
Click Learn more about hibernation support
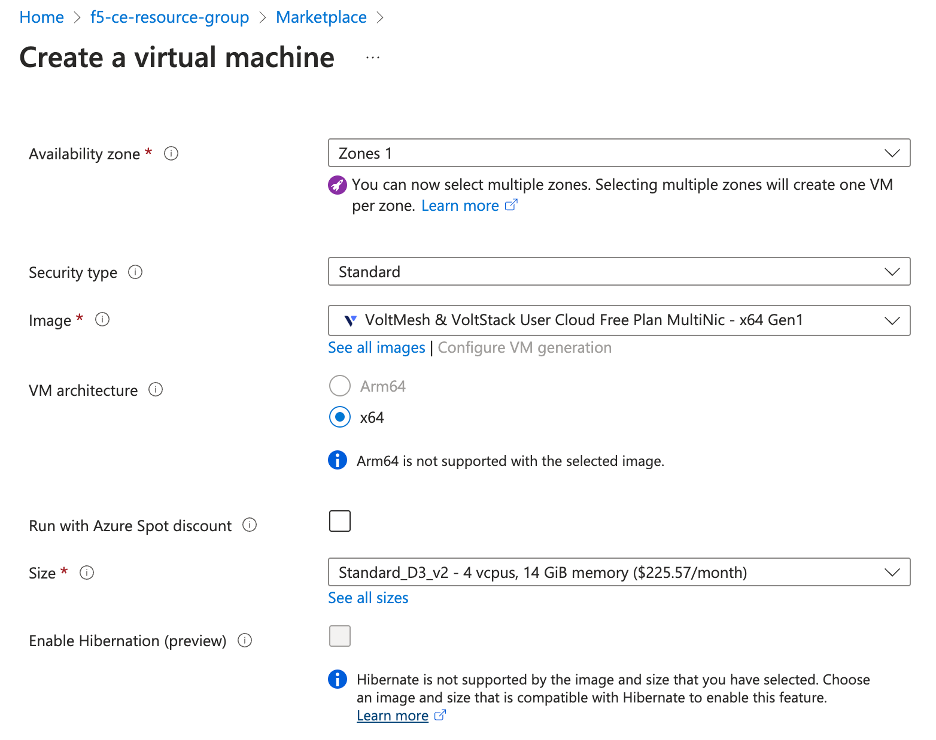tap(394, 715)
